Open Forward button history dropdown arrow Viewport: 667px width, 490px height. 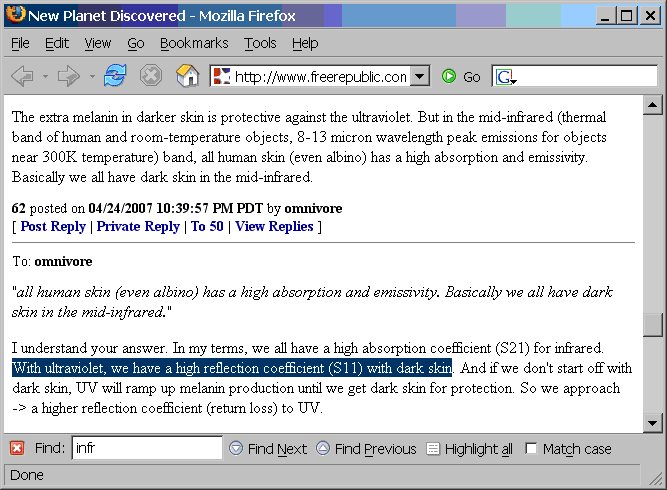click(92, 77)
